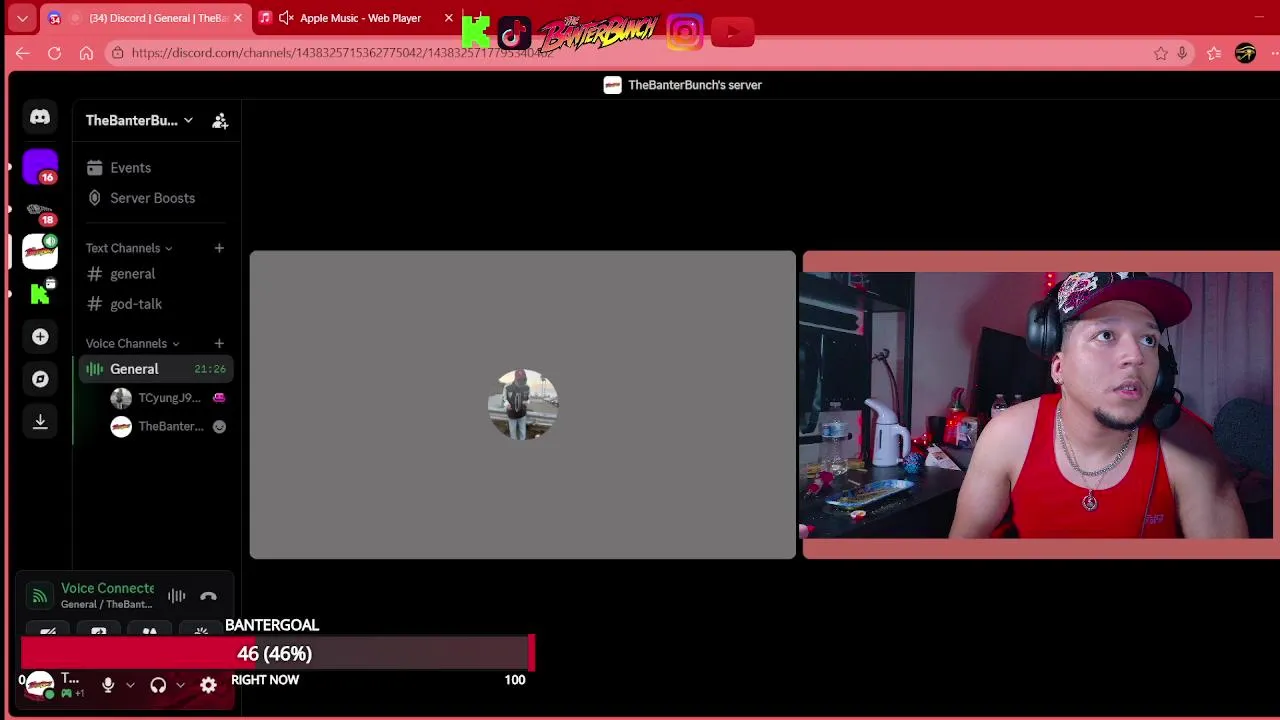Switch to Apple Music Web Player tab
Image resolution: width=1280 pixels, height=720 pixels.
pos(355,18)
